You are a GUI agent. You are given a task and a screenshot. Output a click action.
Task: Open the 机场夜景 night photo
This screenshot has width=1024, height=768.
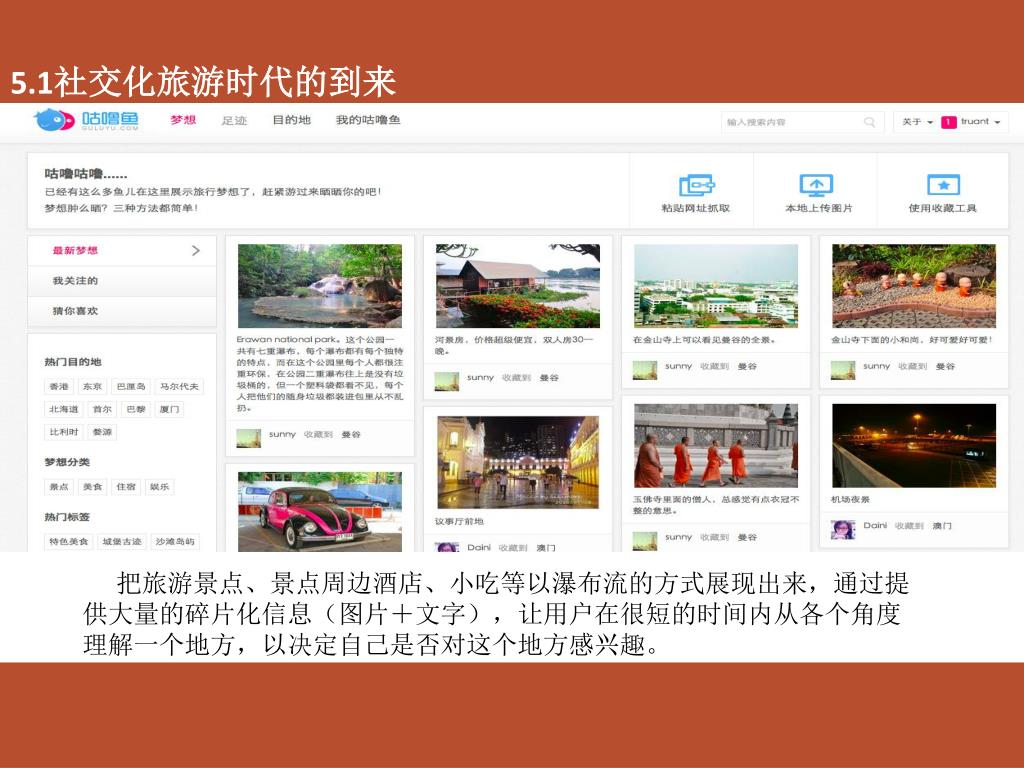click(x=914, y=446)
